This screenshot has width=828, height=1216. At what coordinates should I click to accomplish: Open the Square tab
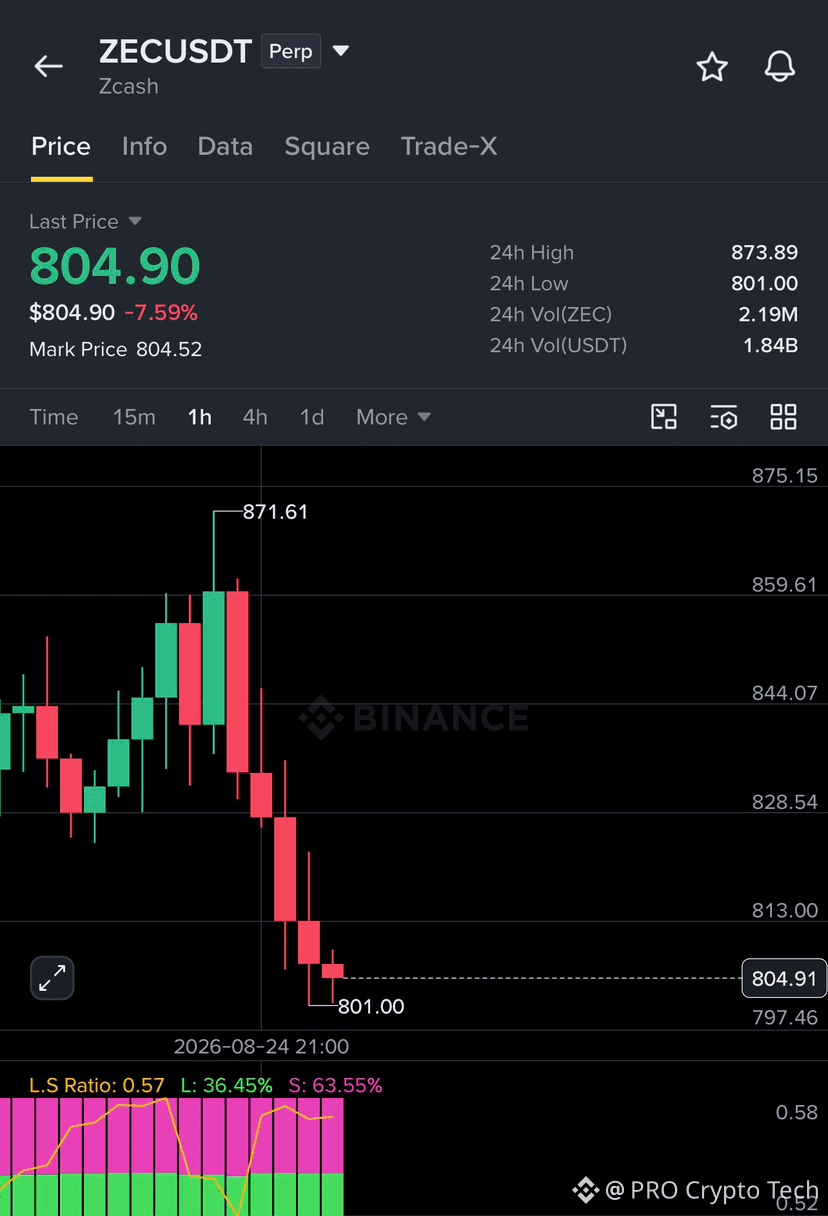pyautogui.click(x=327, y=146)
